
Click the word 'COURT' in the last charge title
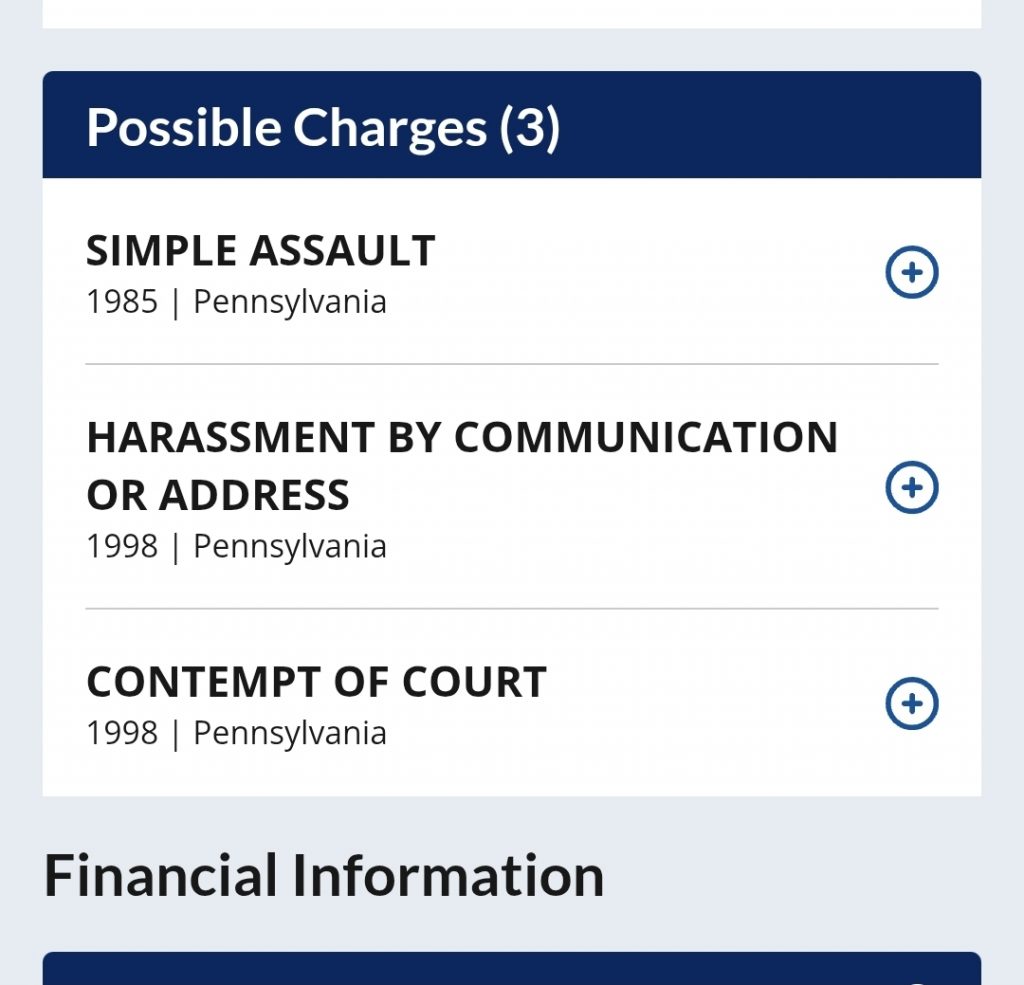tap(474, 682)
